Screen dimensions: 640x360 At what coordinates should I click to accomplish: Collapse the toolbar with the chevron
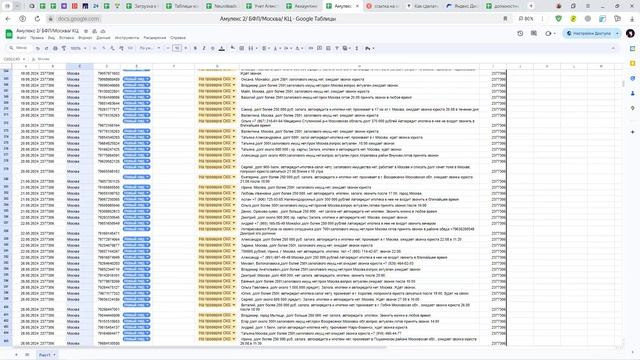[613, 48]
